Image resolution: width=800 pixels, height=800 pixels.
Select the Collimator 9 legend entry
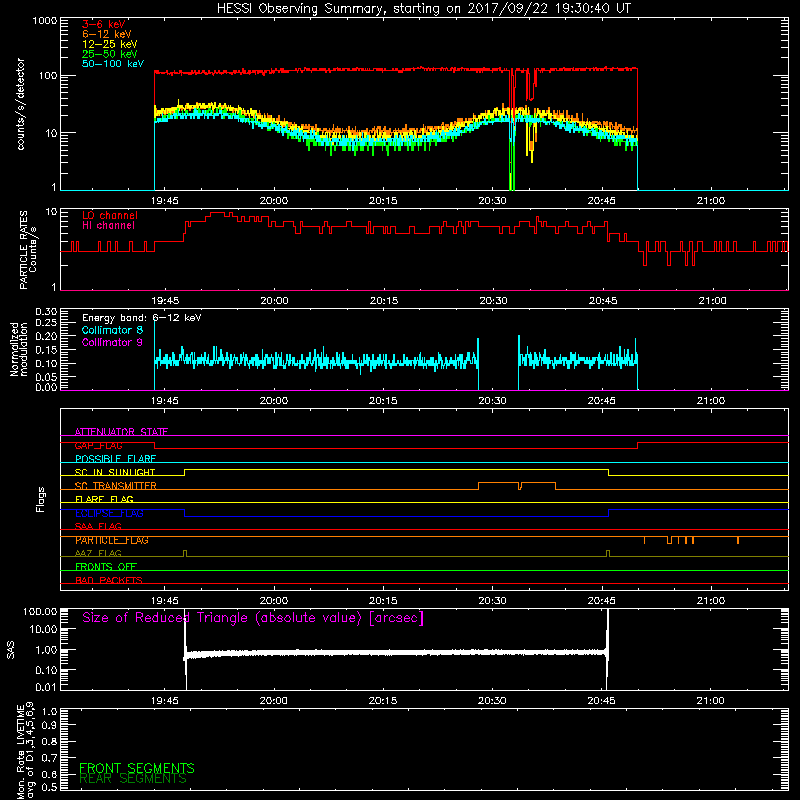(x=112, y=342)
